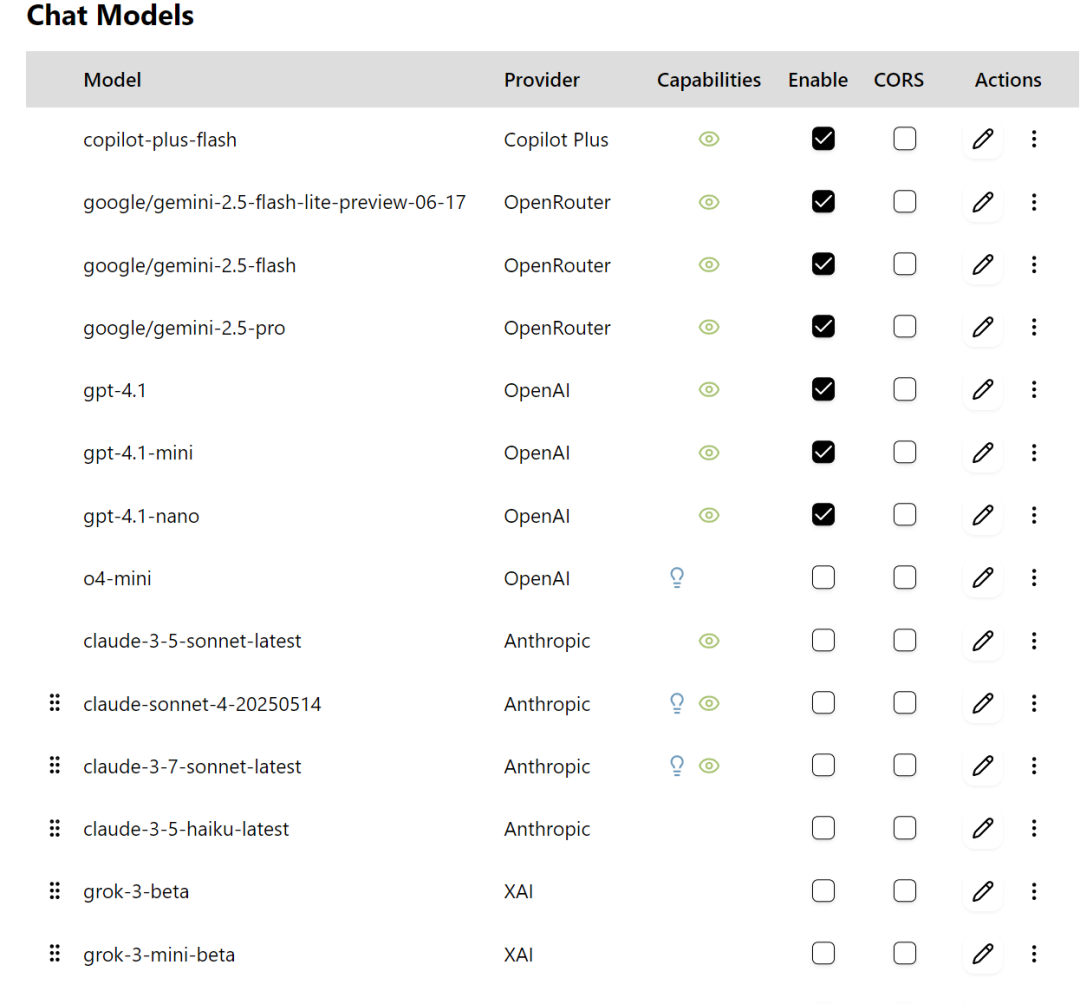Click the Provider column header
The width and height of the screenshot is (1080, 1004).
[541, 80]
